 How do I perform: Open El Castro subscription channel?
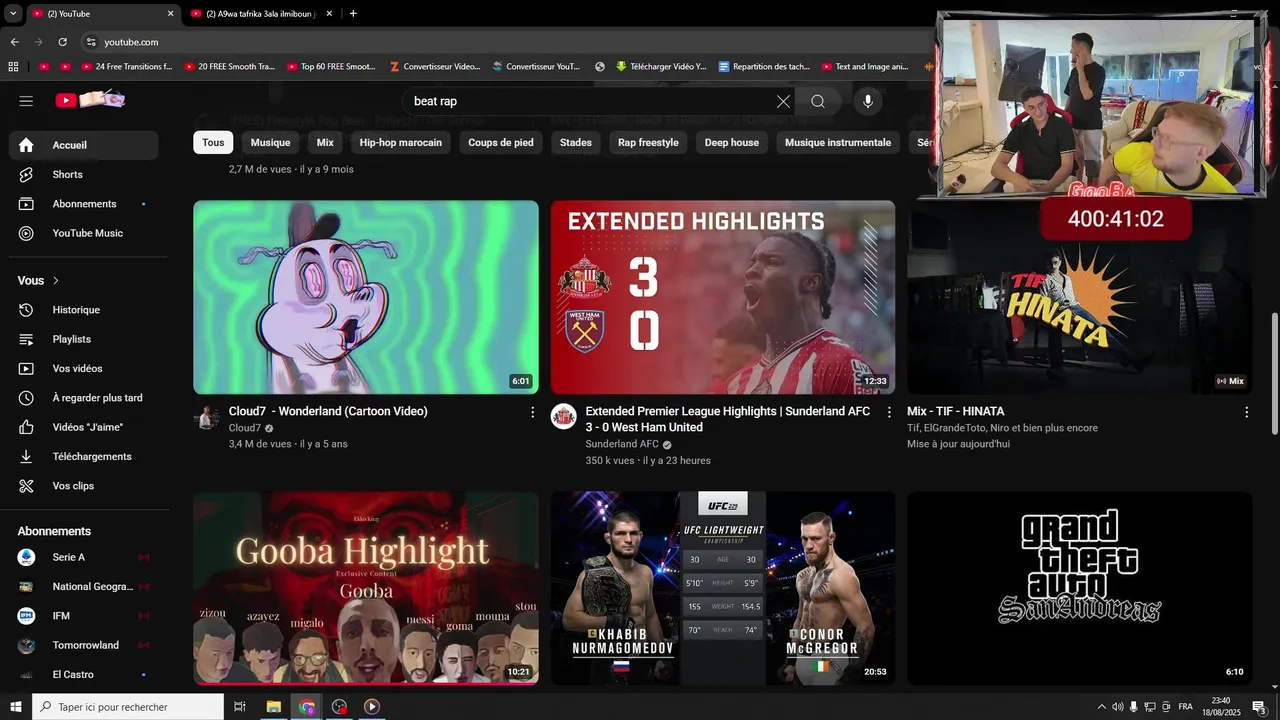point(84,675)
